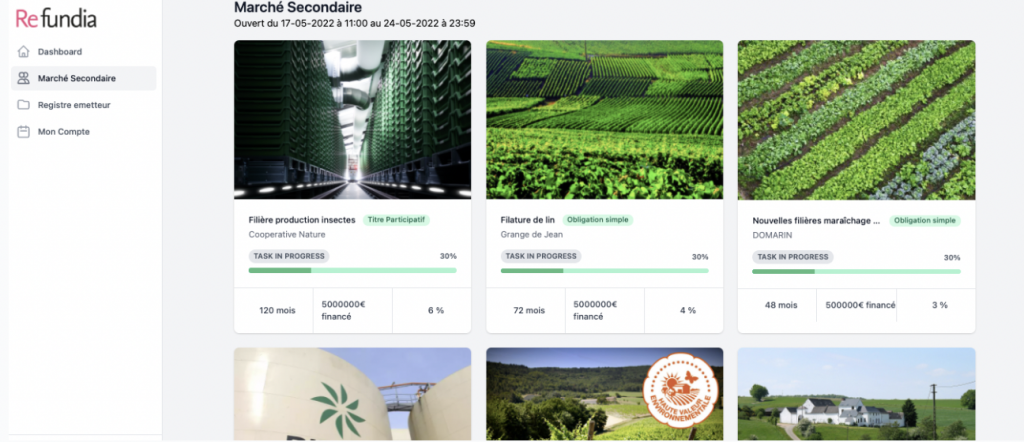Click the Haute Valeur Environnementale badge
Viewport: 1024px width, 442px height.
coord(680,390)
